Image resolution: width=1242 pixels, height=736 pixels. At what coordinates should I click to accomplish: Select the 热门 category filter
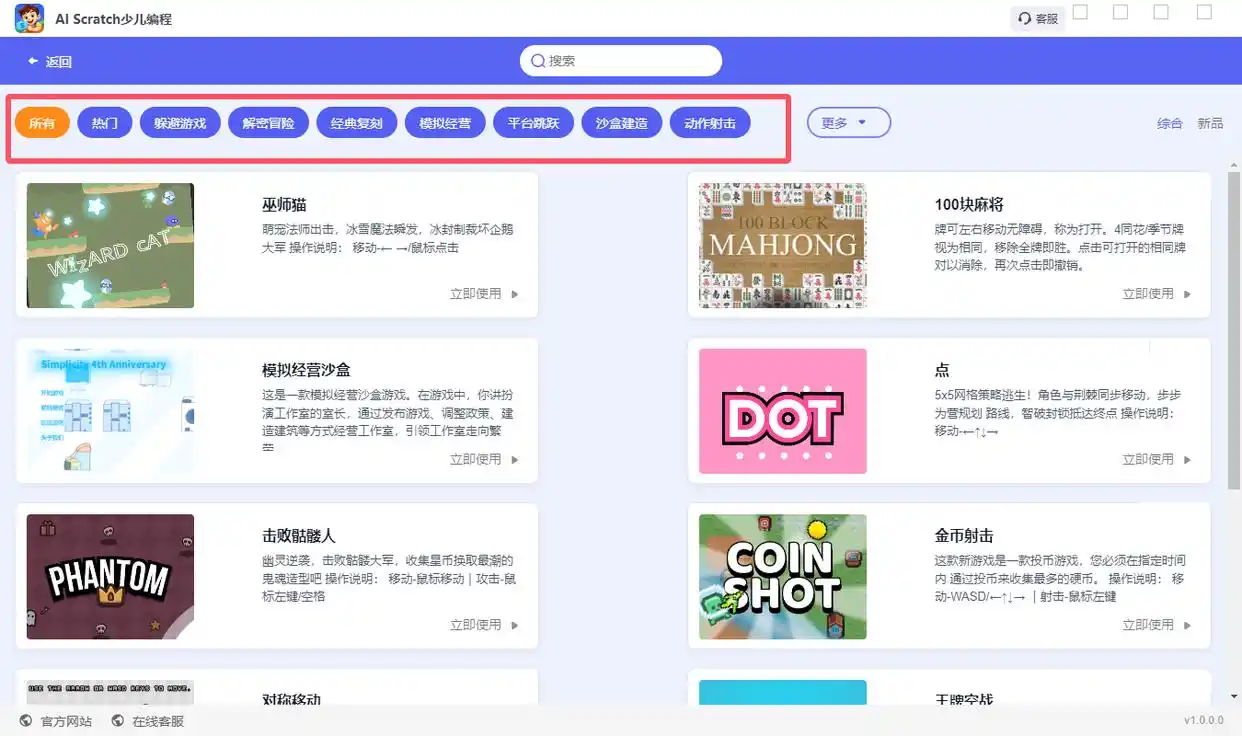point(105,123)
